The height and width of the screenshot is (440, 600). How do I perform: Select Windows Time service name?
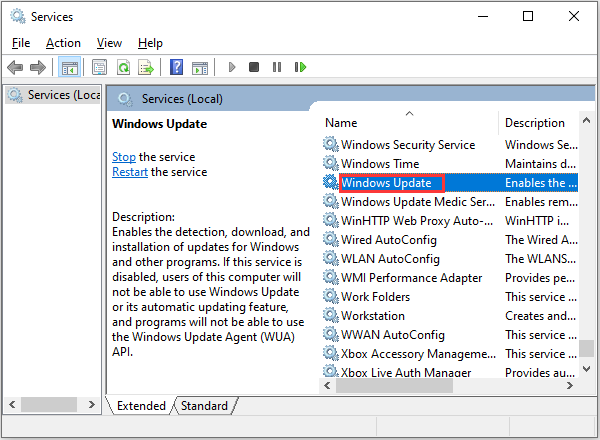(380, 164)
